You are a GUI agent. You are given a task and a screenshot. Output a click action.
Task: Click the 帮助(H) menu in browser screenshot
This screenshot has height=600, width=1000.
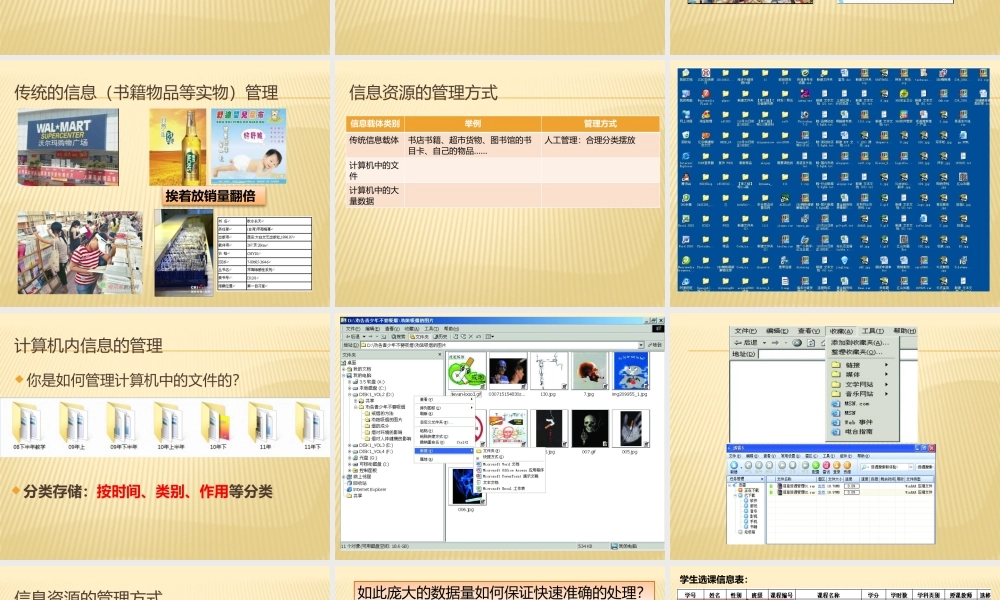[x=904, y=331]
